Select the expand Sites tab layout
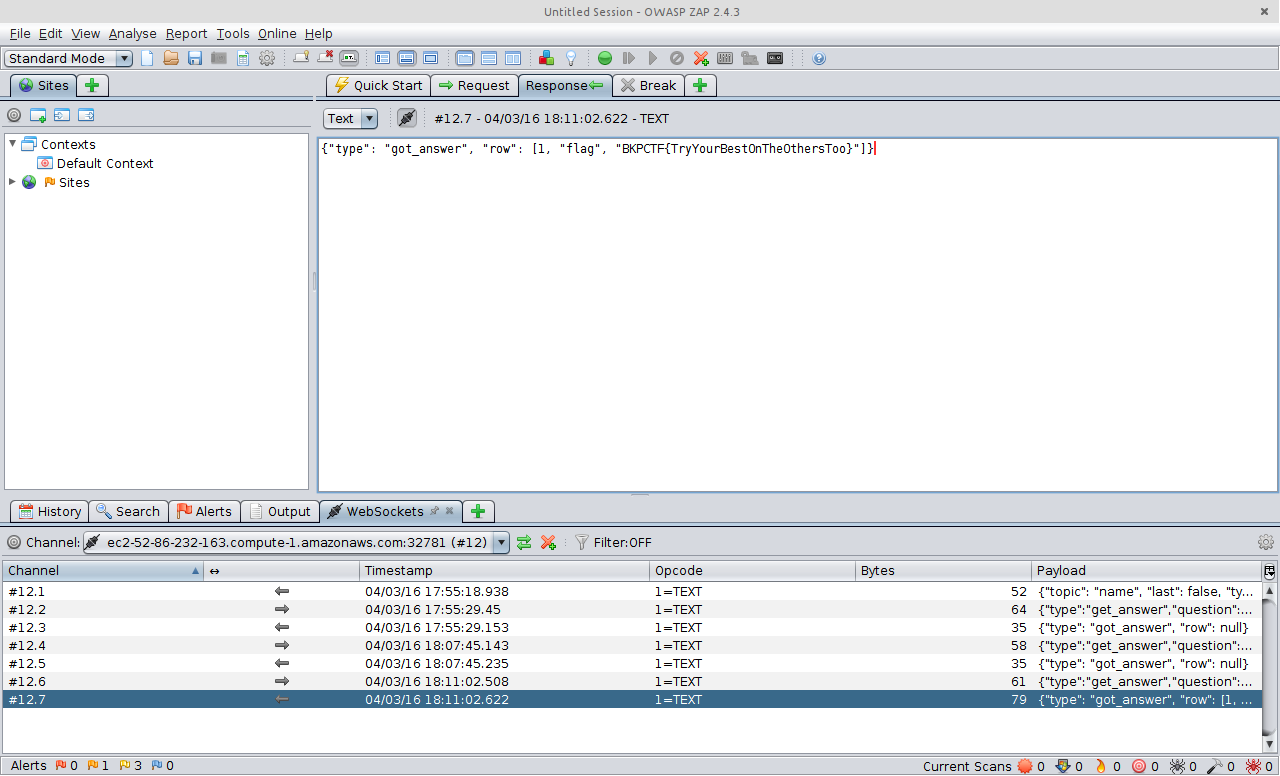 pyautogui.click(x=383, y=58)
